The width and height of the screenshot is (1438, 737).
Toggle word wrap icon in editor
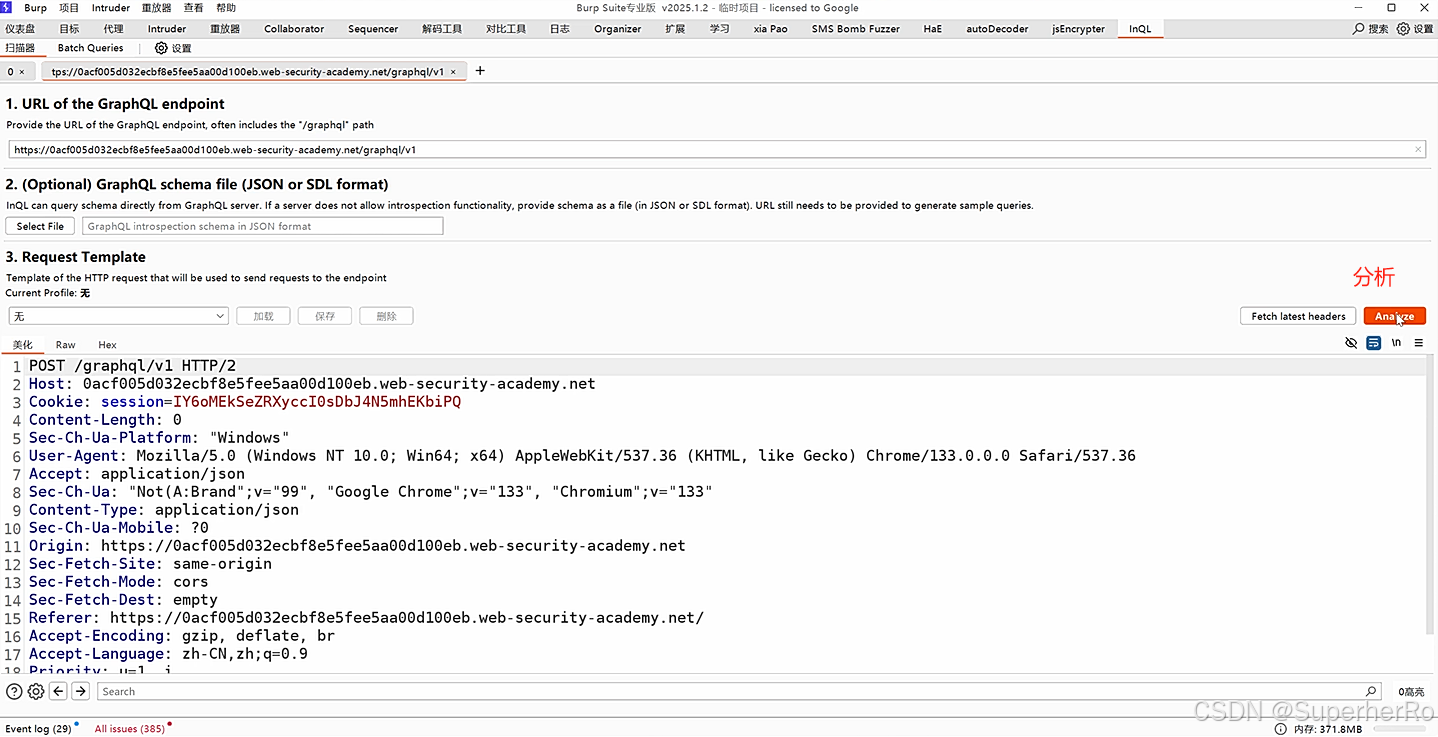(1374, 343)
